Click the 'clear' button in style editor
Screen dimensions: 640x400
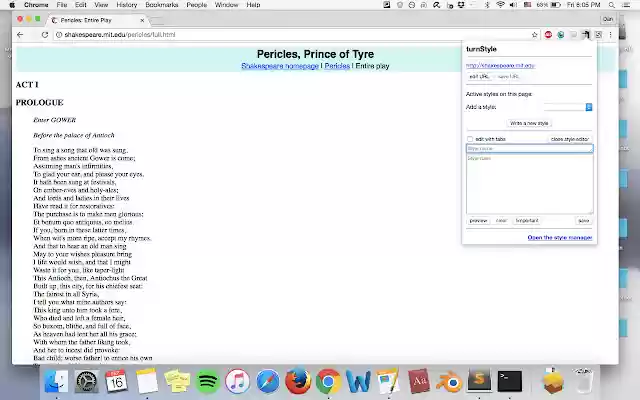click(x=501, y=221)
